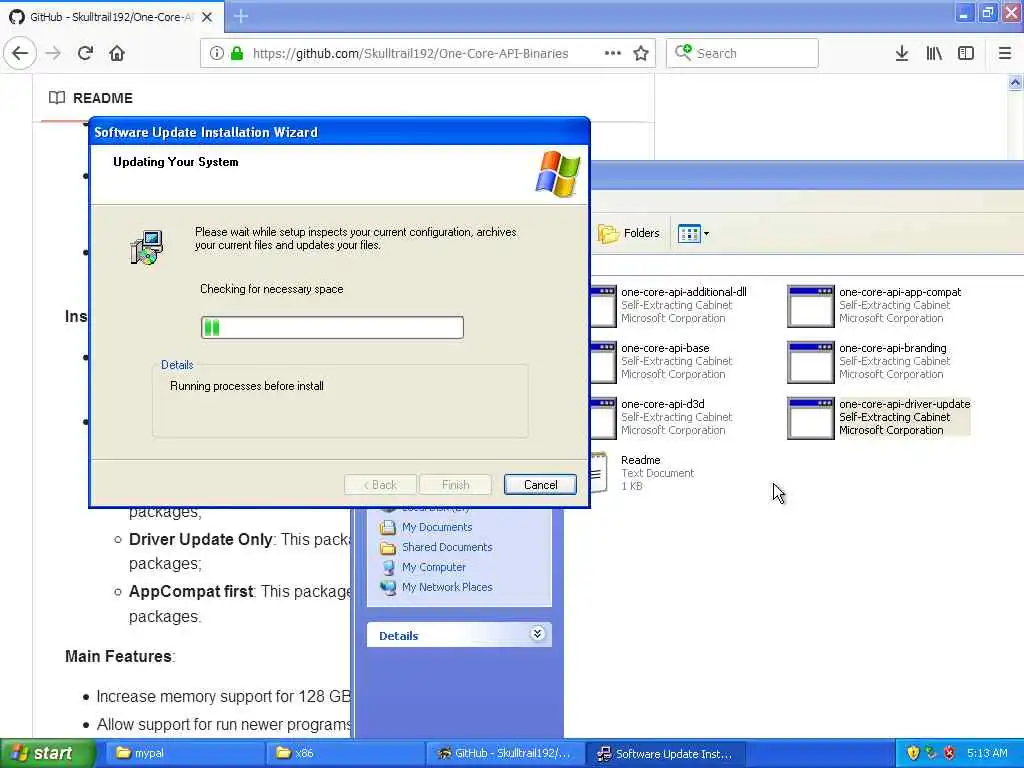Click the address bar URL
The height and width of the screenshot is (768, 1024).
point(410,54)
